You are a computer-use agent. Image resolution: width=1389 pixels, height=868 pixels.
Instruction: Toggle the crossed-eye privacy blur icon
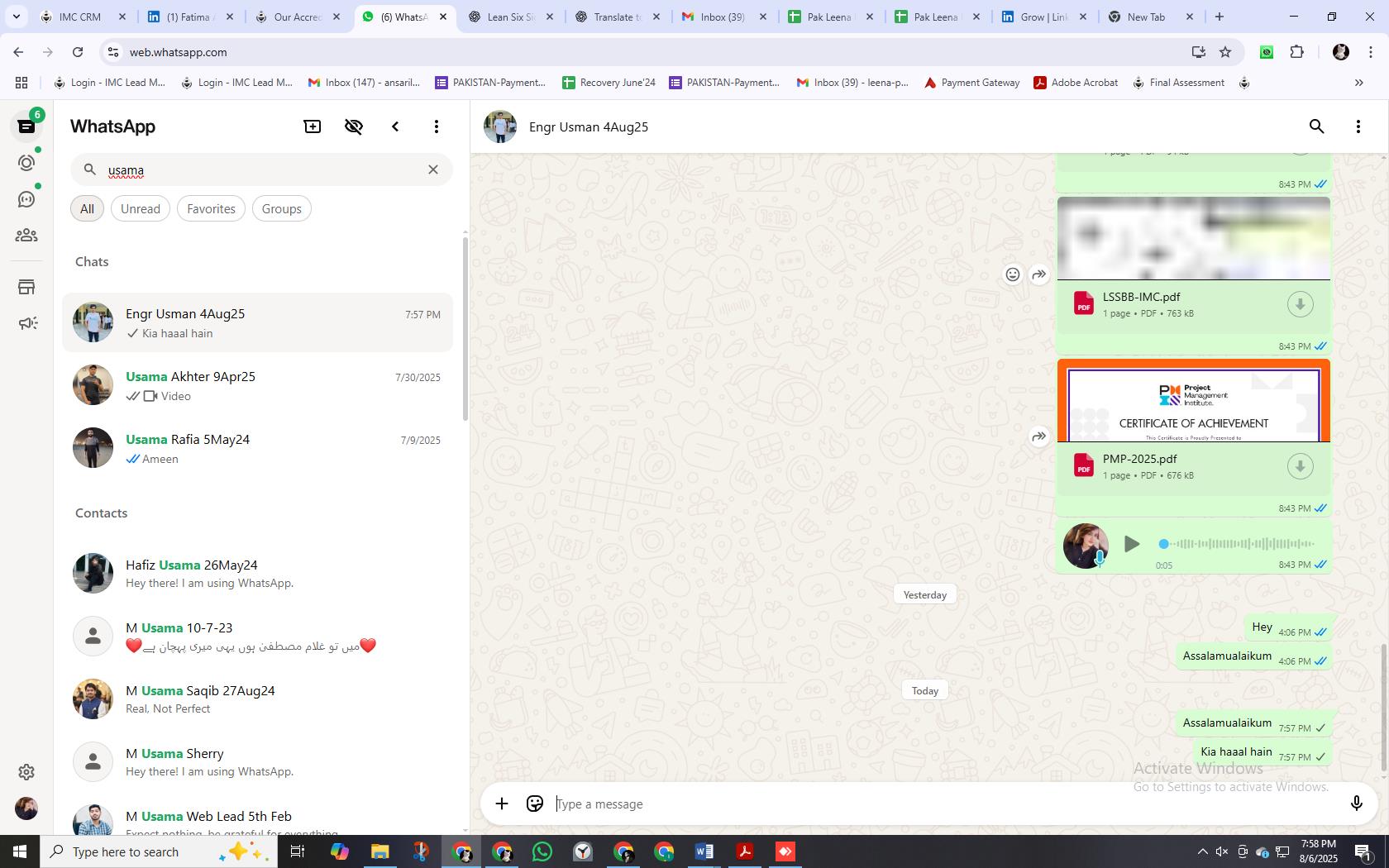[354, 126]
